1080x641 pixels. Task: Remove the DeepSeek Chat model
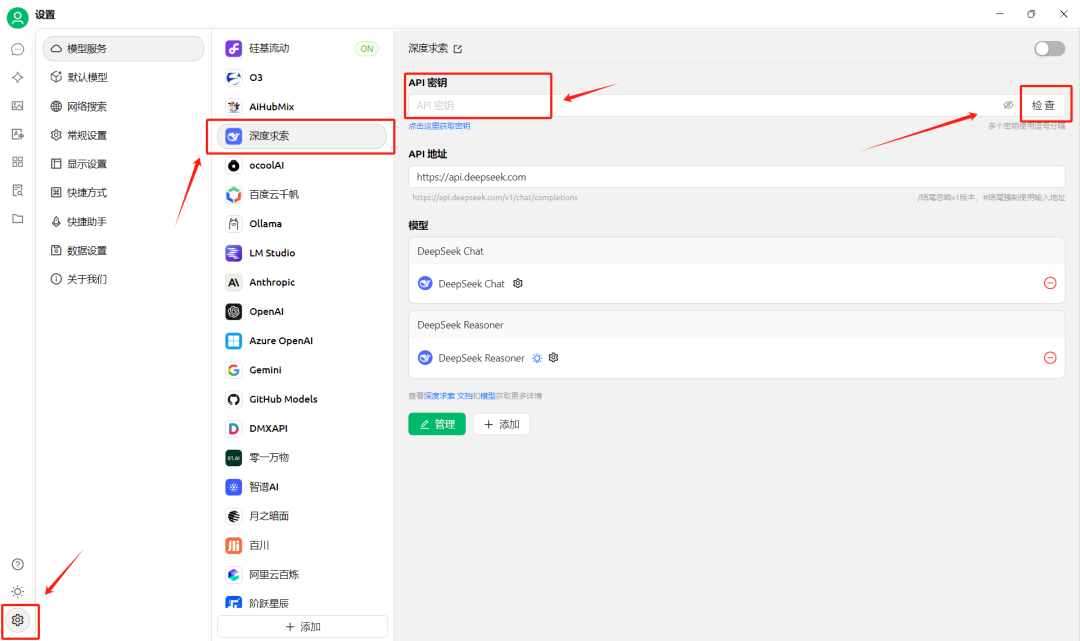point(1050,283)
